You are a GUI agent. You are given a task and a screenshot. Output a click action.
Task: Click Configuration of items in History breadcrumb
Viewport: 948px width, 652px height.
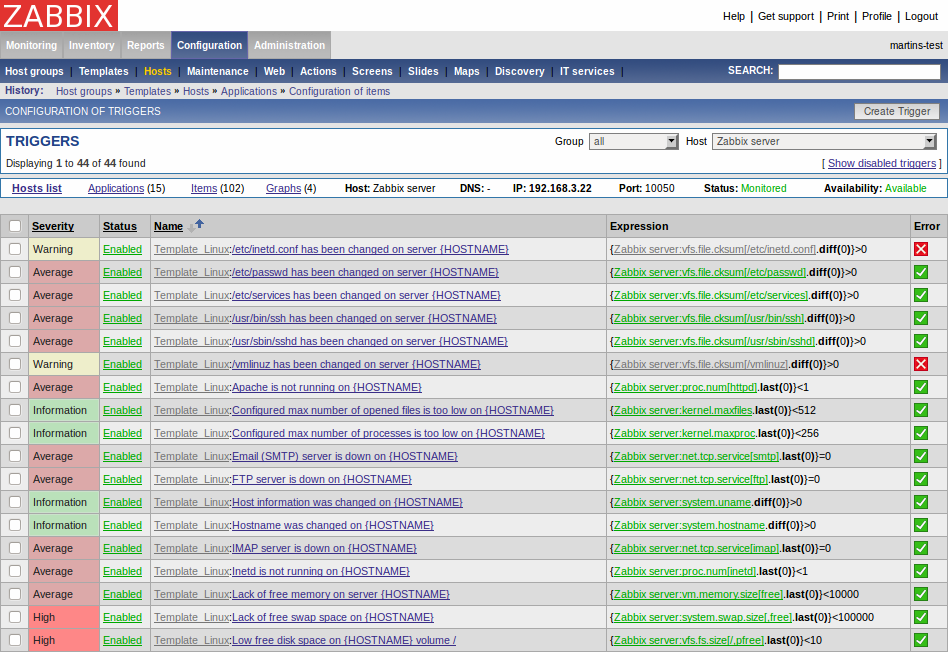pyautogui.click(x=339, y=91)
